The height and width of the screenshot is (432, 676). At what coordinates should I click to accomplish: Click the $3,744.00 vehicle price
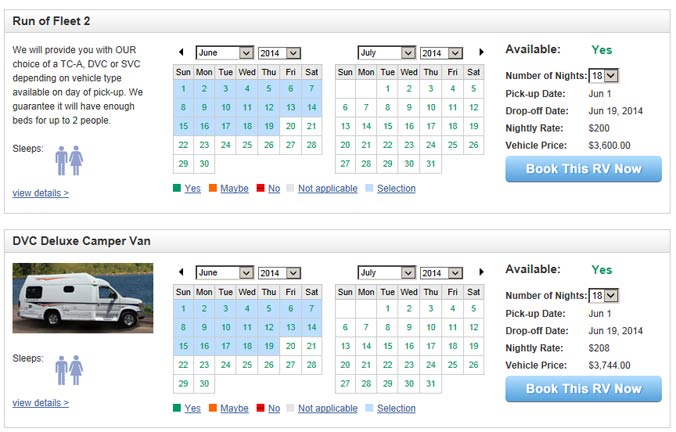click(609, 365)
